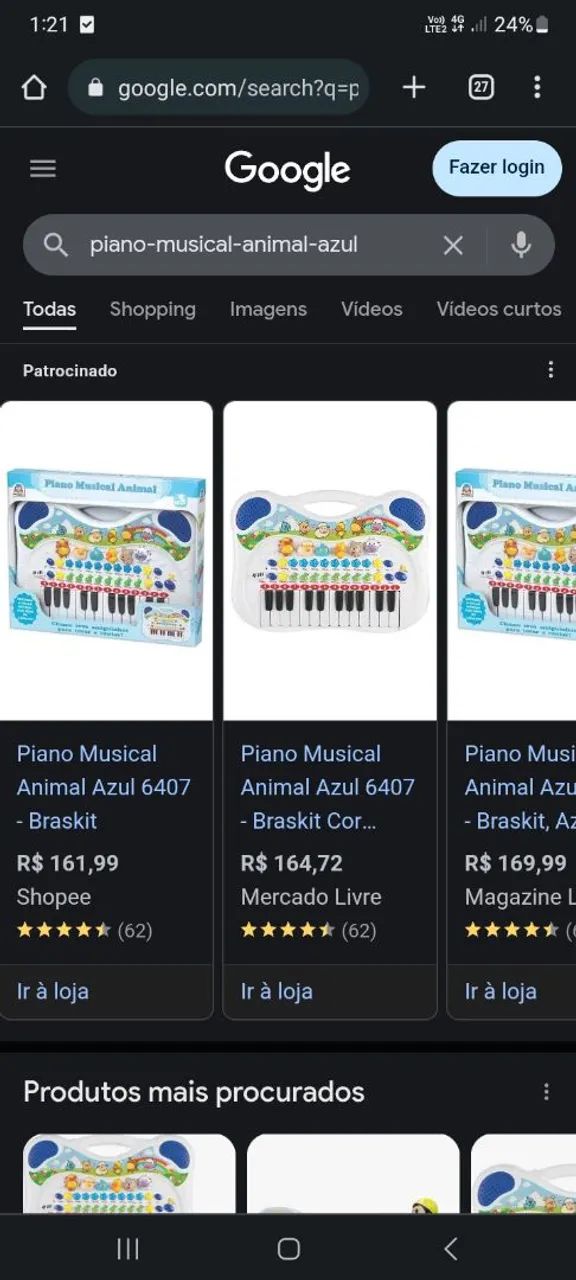Tap the microphone icon to search by voice

click(x=521, y=244)
